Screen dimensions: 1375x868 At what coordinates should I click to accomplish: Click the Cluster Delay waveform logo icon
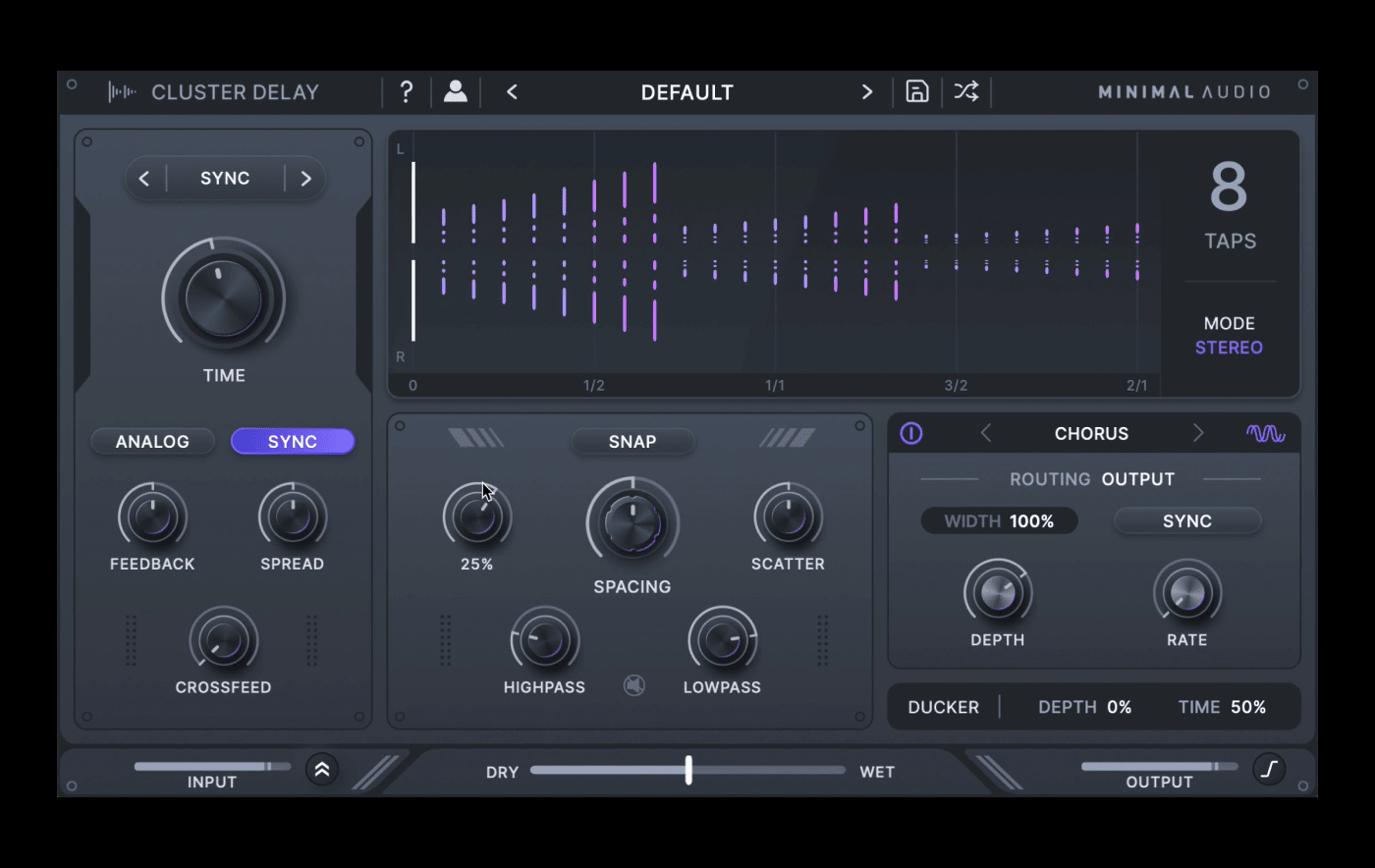[122, 92]
